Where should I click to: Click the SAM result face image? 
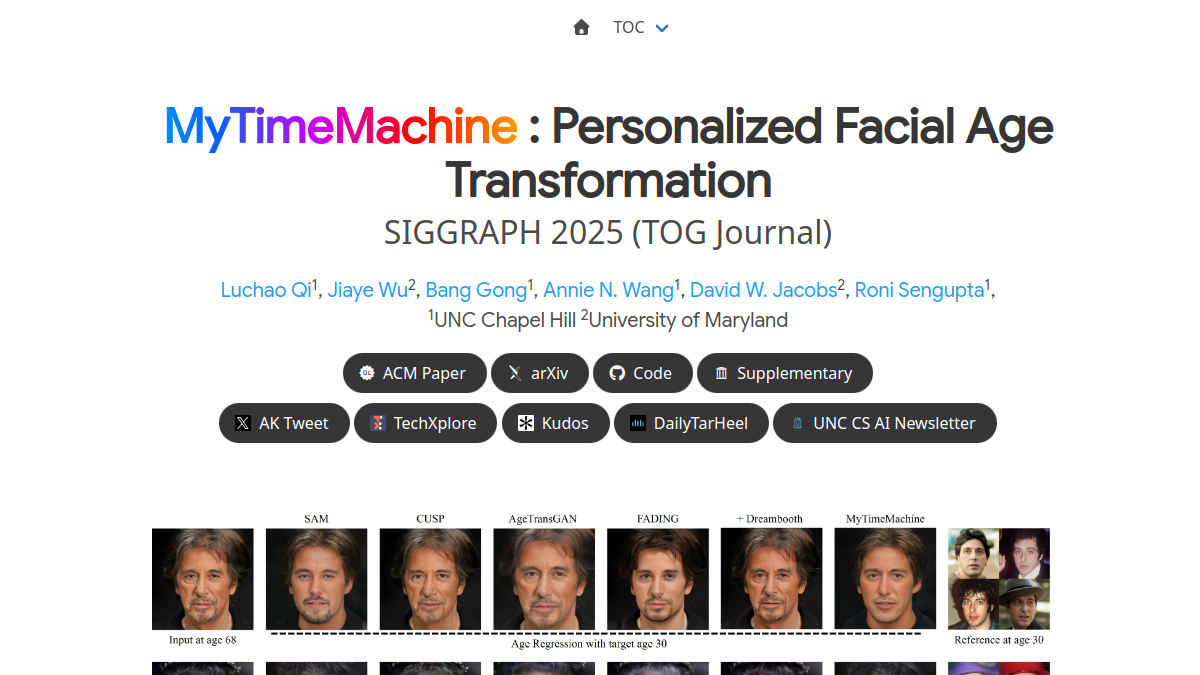click(316, 579)
